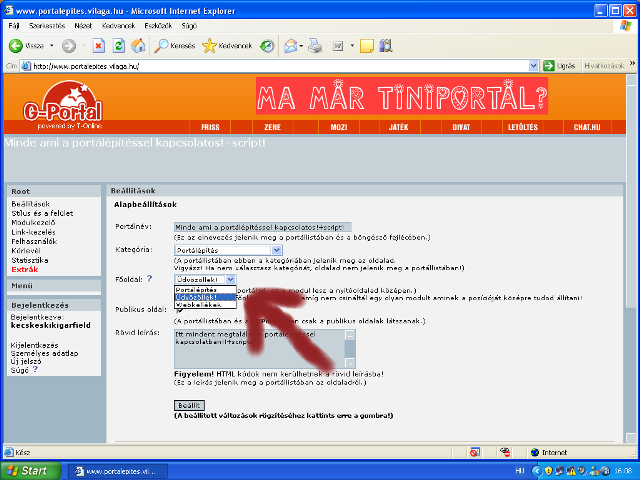
Task: Open Kedvencek favorites star icon
Action: tap(209, 46)
